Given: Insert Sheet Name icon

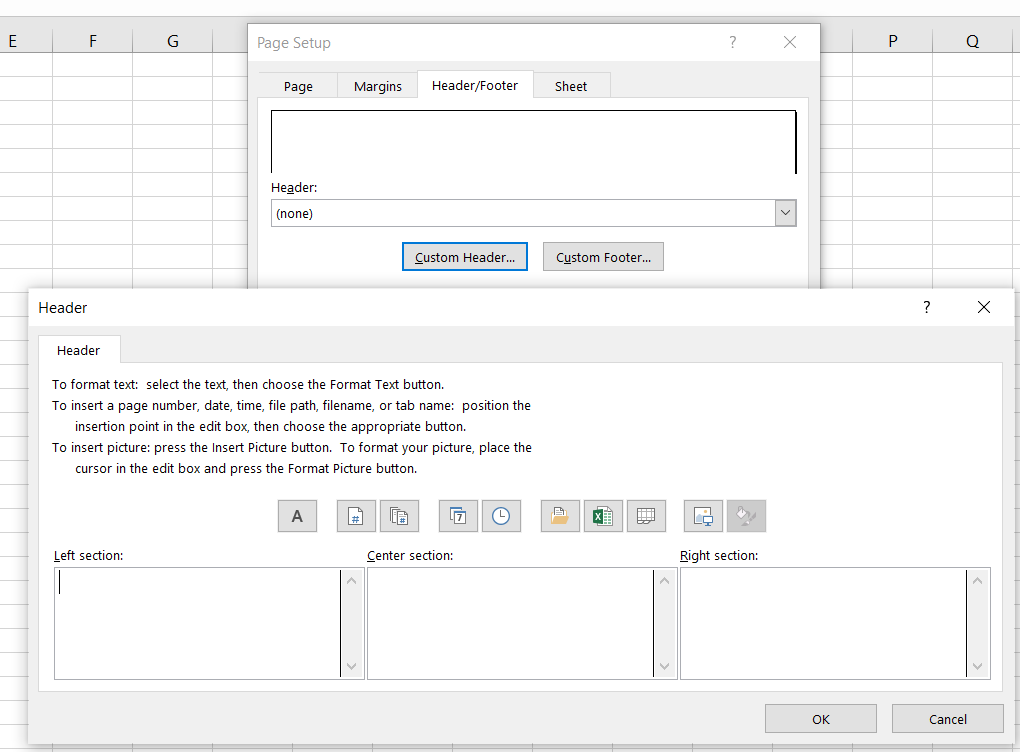Looking at the screenshot, I should coord(646,516).
